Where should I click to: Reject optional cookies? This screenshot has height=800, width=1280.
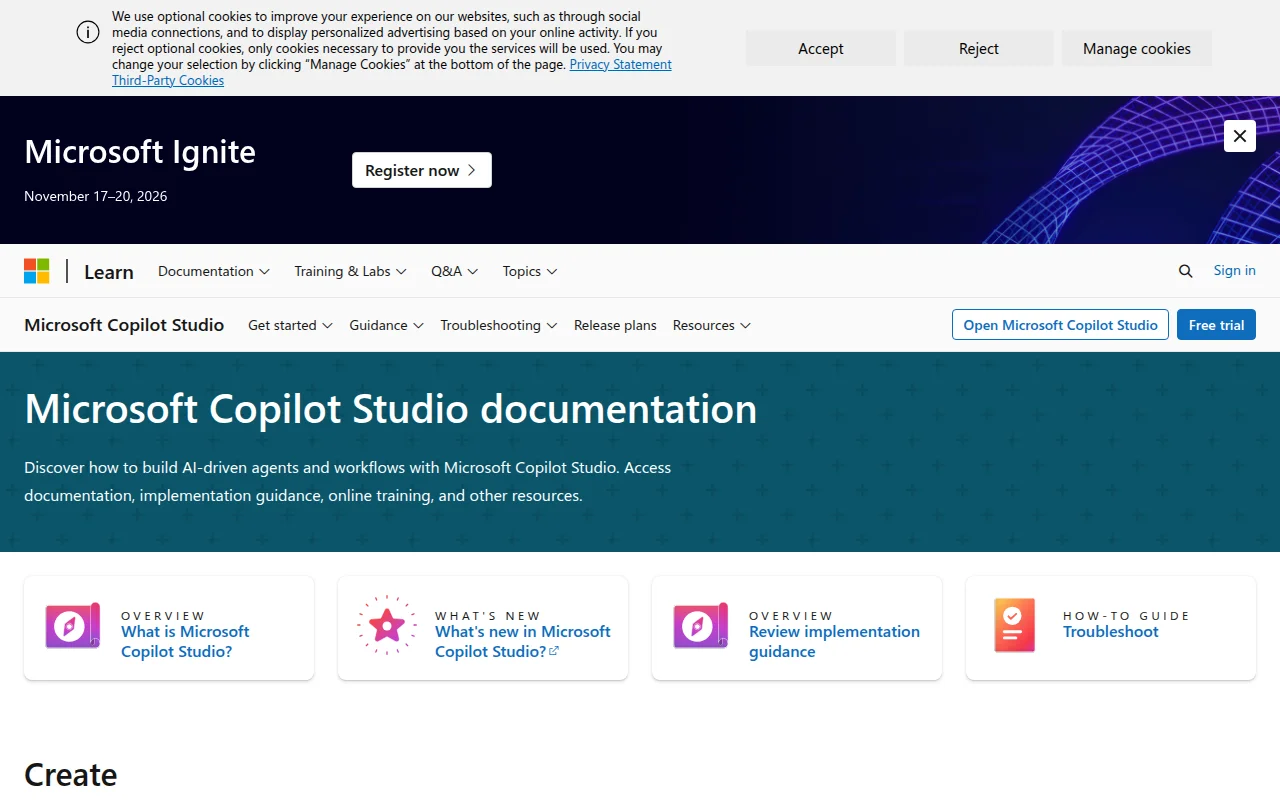979,48
